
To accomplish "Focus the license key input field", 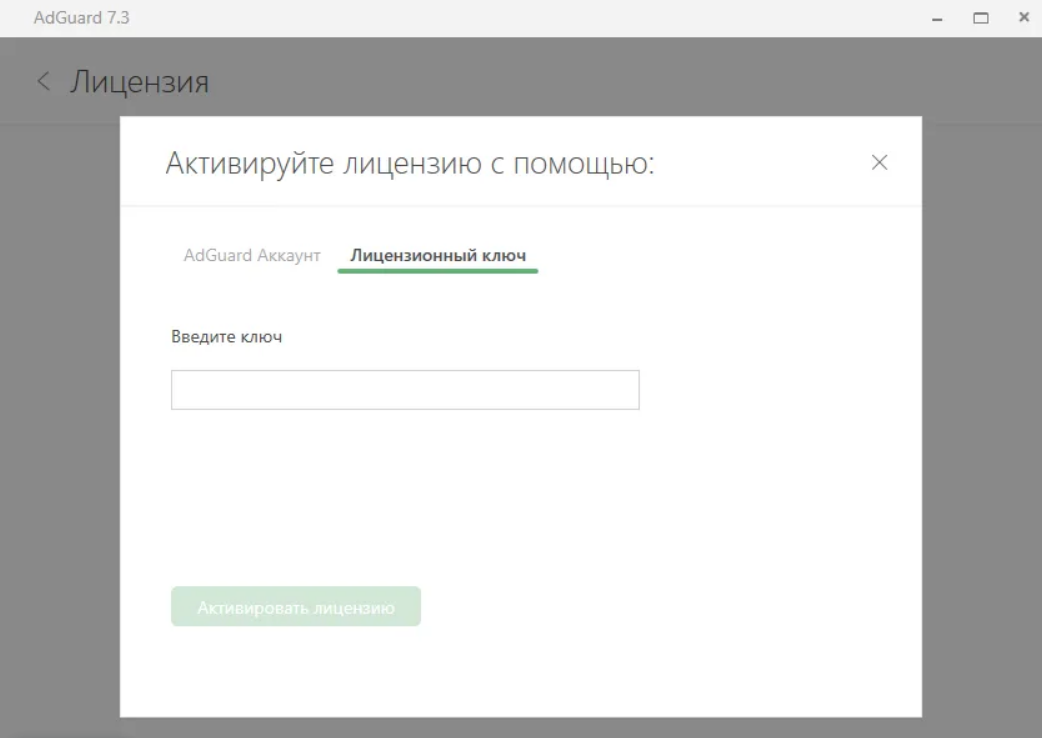I will tap(405, 390).
